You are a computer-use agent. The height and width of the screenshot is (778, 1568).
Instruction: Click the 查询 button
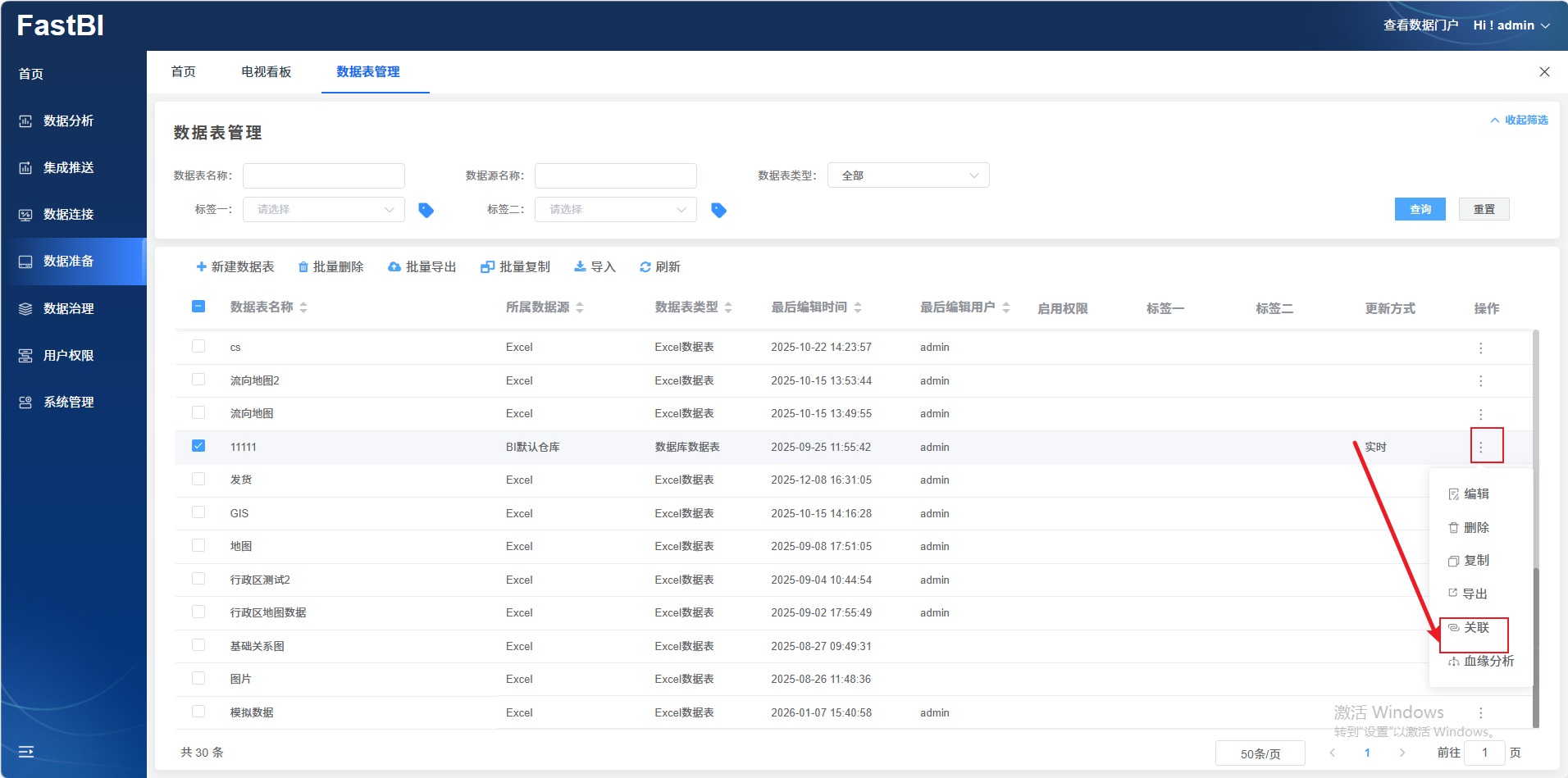[x=1420, y=210]
